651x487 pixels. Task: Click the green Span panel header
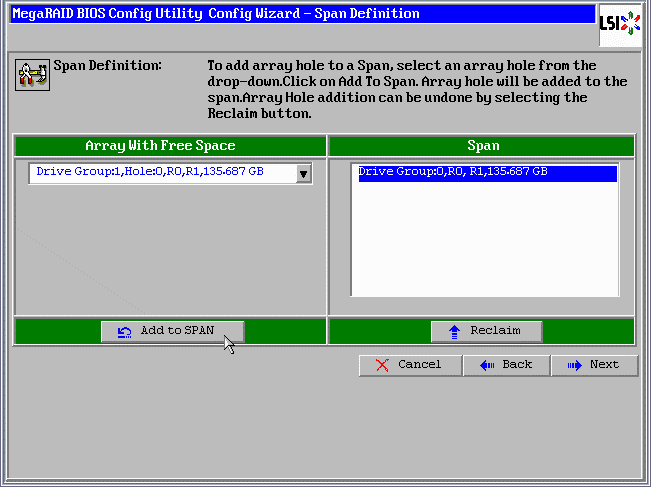click(x=482, y=145)
